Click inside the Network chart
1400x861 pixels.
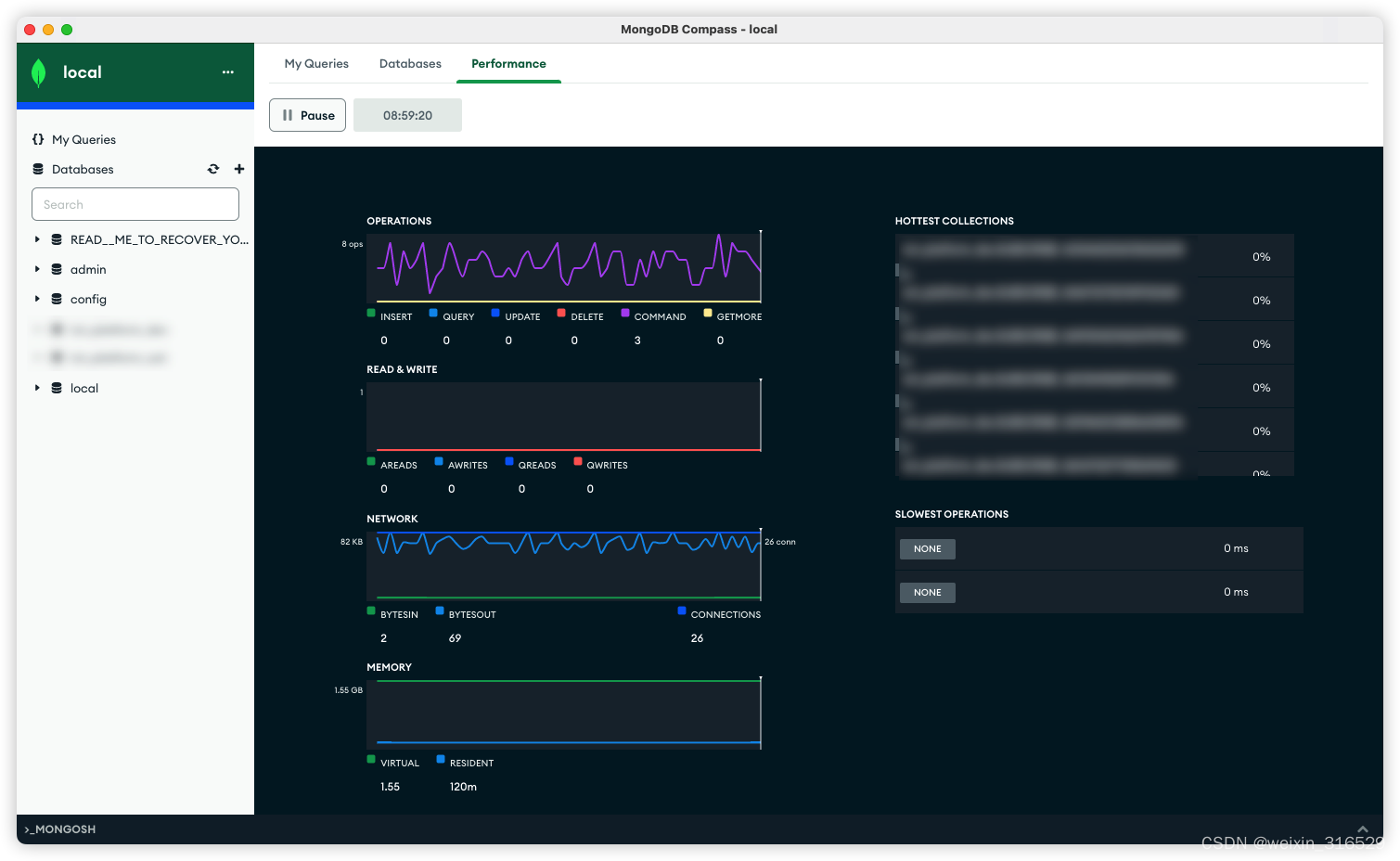pyautogui.click(x=564, y=566)
